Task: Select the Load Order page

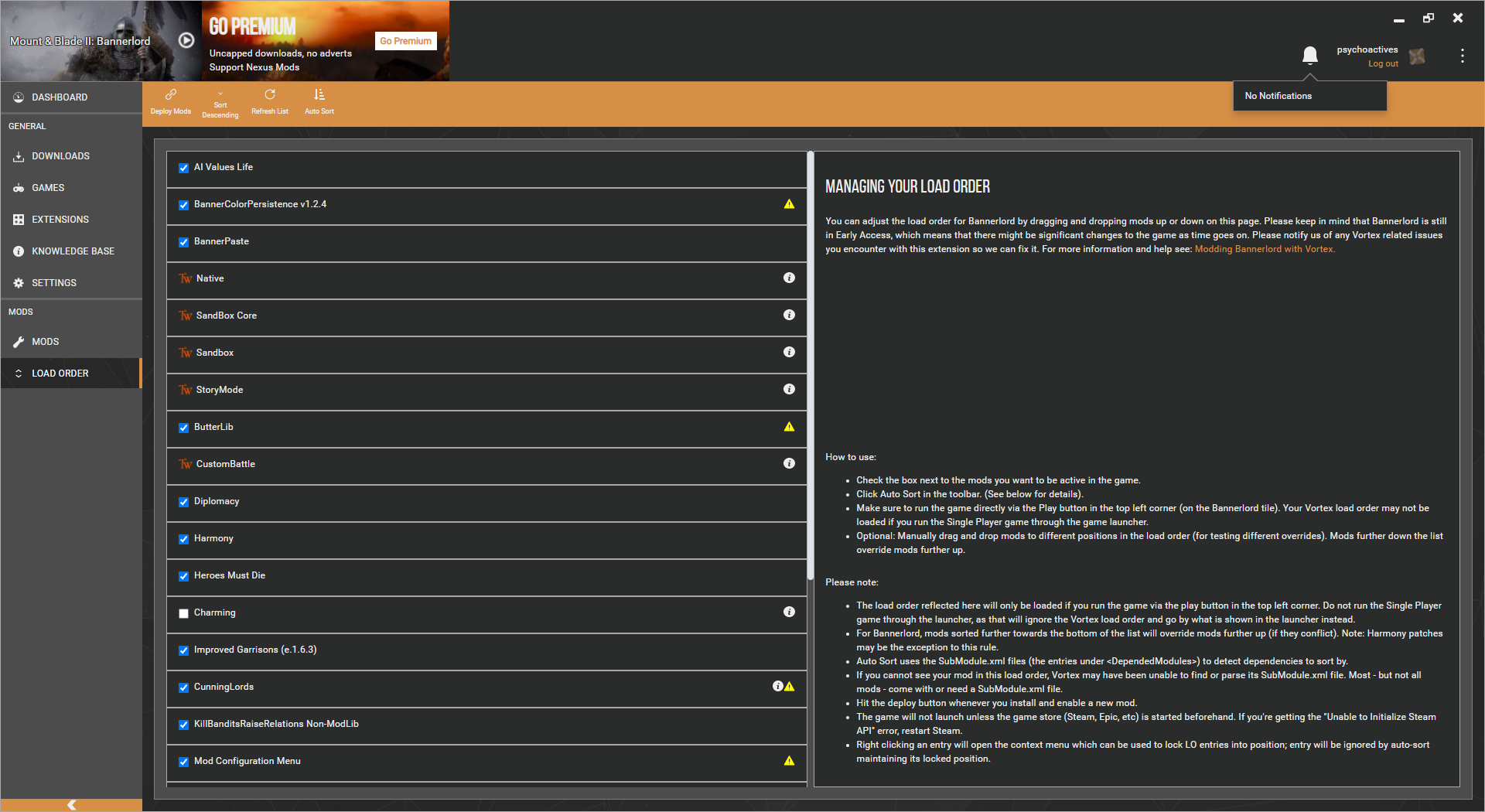Action: pyautogui.click(x=71, y=374)
